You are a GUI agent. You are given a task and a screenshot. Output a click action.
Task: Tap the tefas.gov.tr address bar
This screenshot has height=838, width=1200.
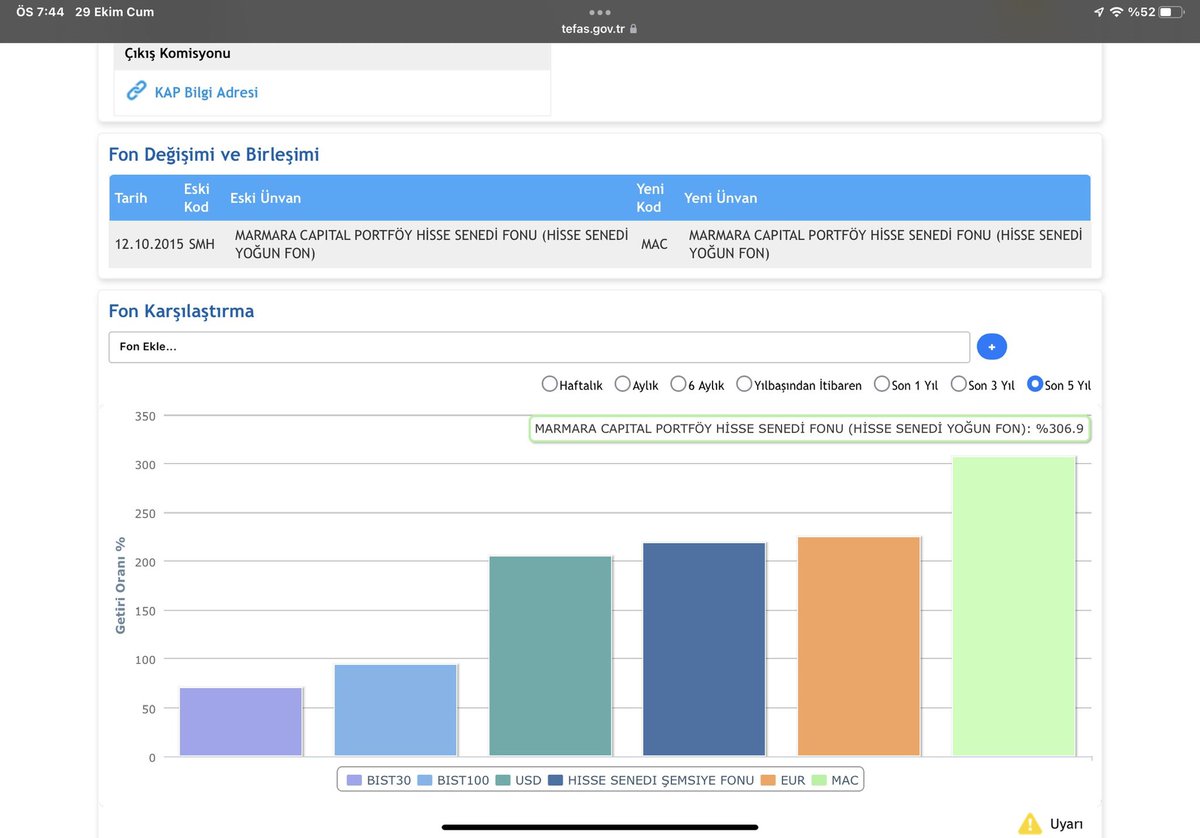(x=599, y=29)
